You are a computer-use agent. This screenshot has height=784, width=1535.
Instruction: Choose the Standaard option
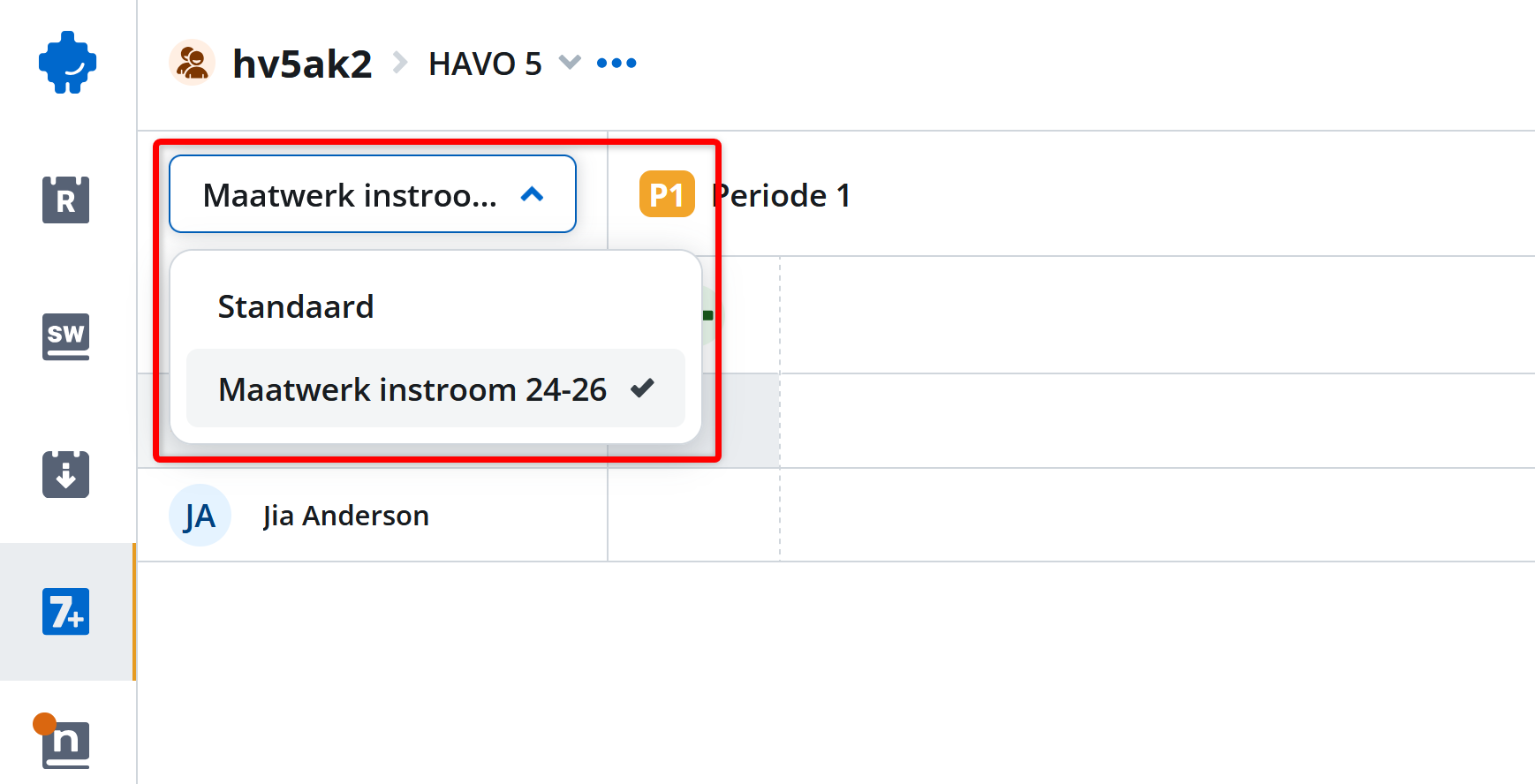coord(296,307)
